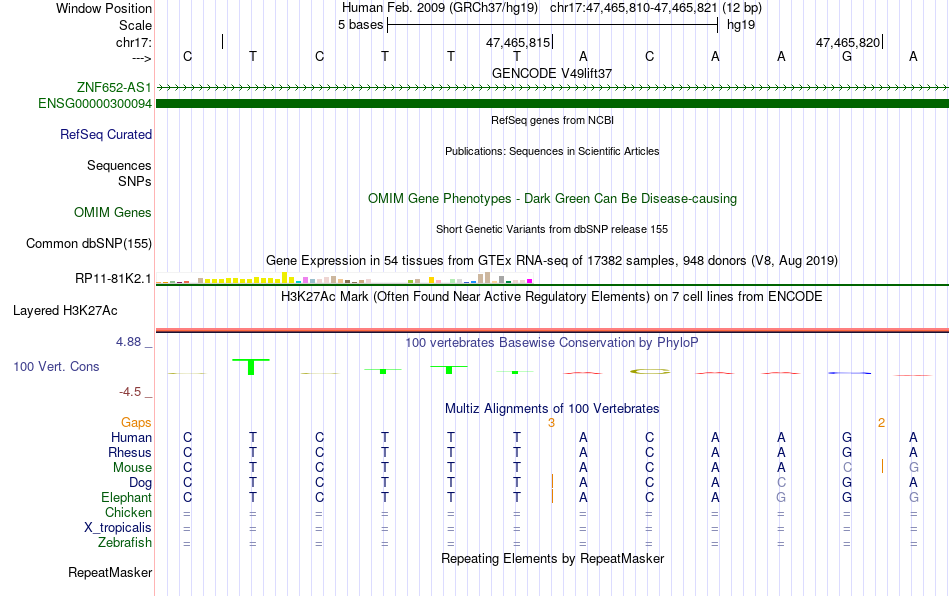Click the red H3K27Ac signal line
The width and height of the screenshot is (950, 596).
tap(553, 330)
